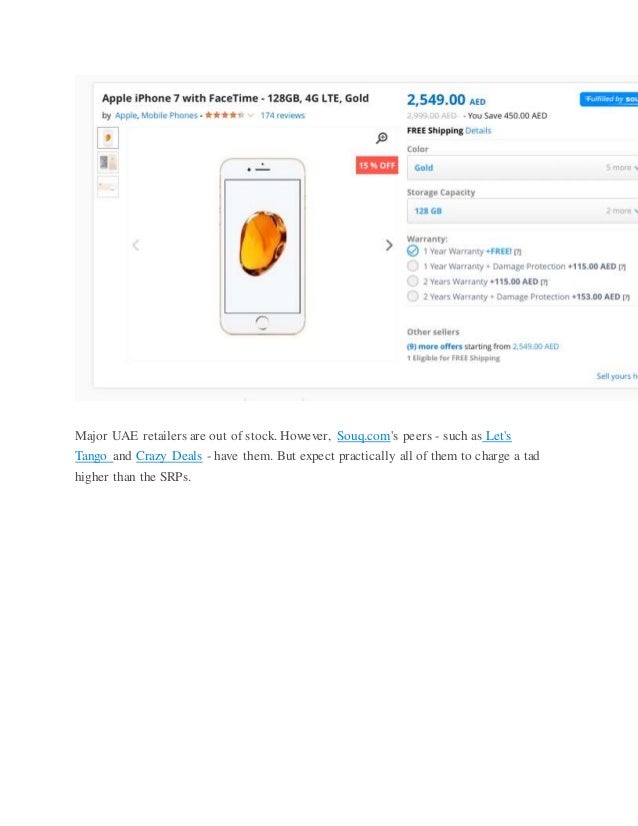Image resolution: width=638 pixels, height=826 pixels.
Task: Show next product image with right arrow
Action: click(389, 245)
